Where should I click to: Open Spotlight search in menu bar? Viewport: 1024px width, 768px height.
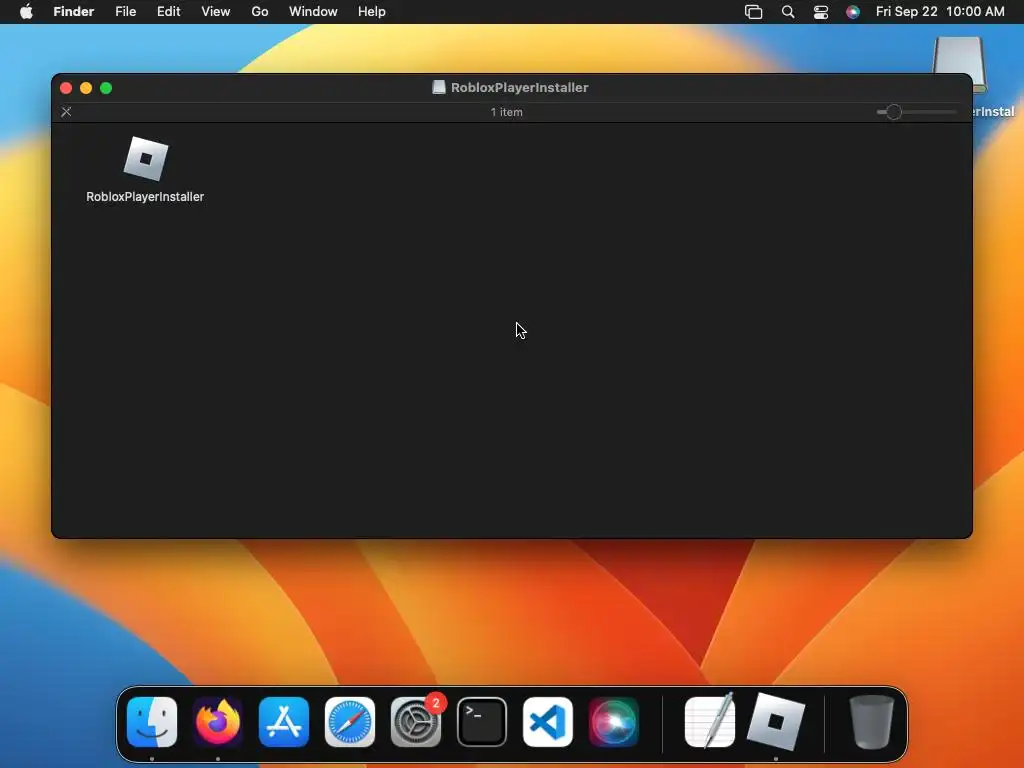click(788, 12)
